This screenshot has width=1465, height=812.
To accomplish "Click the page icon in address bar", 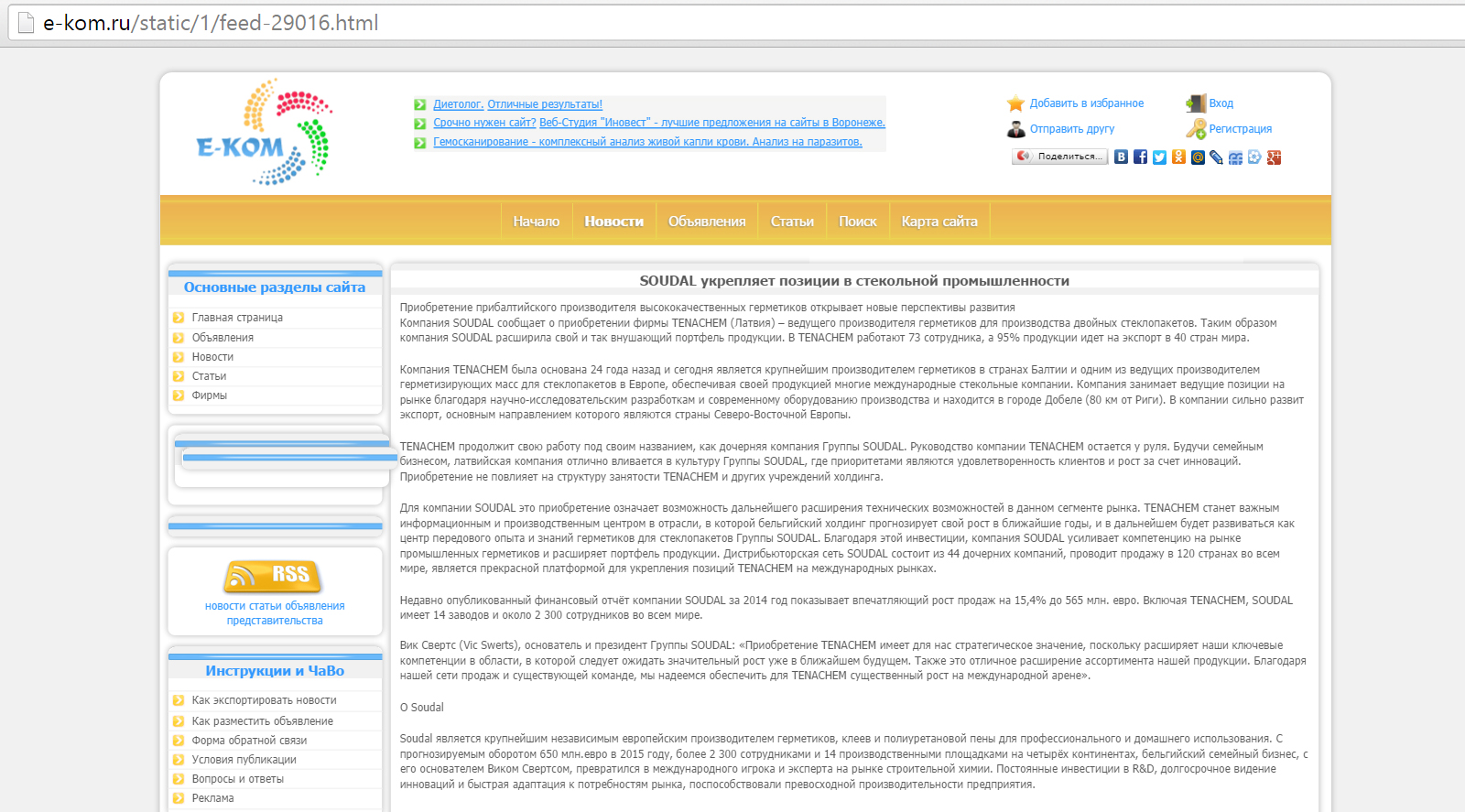I will tap(26, 23).
